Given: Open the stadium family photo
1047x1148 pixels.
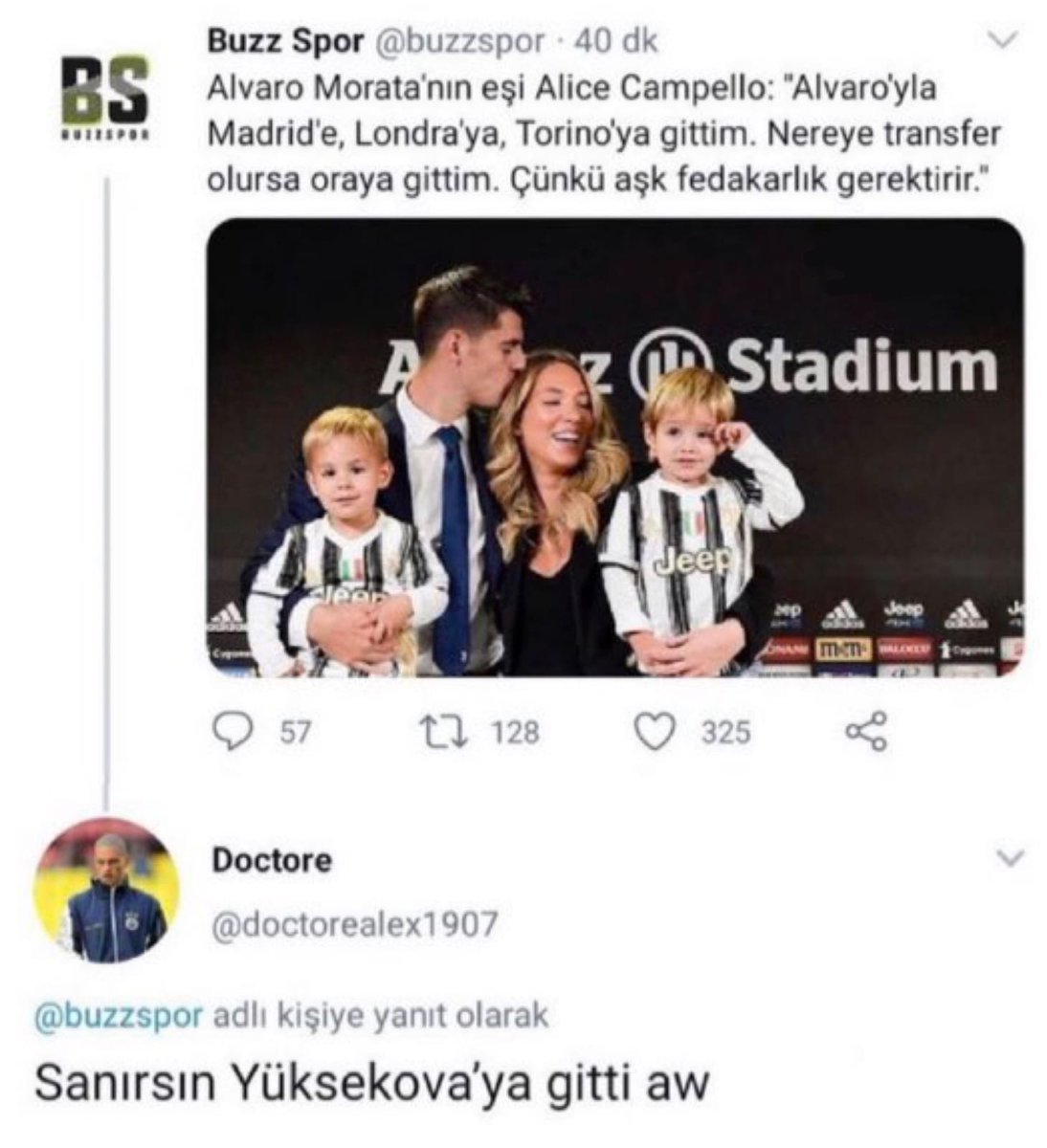Looking at the screenshot, I should [x=615, y=448].
